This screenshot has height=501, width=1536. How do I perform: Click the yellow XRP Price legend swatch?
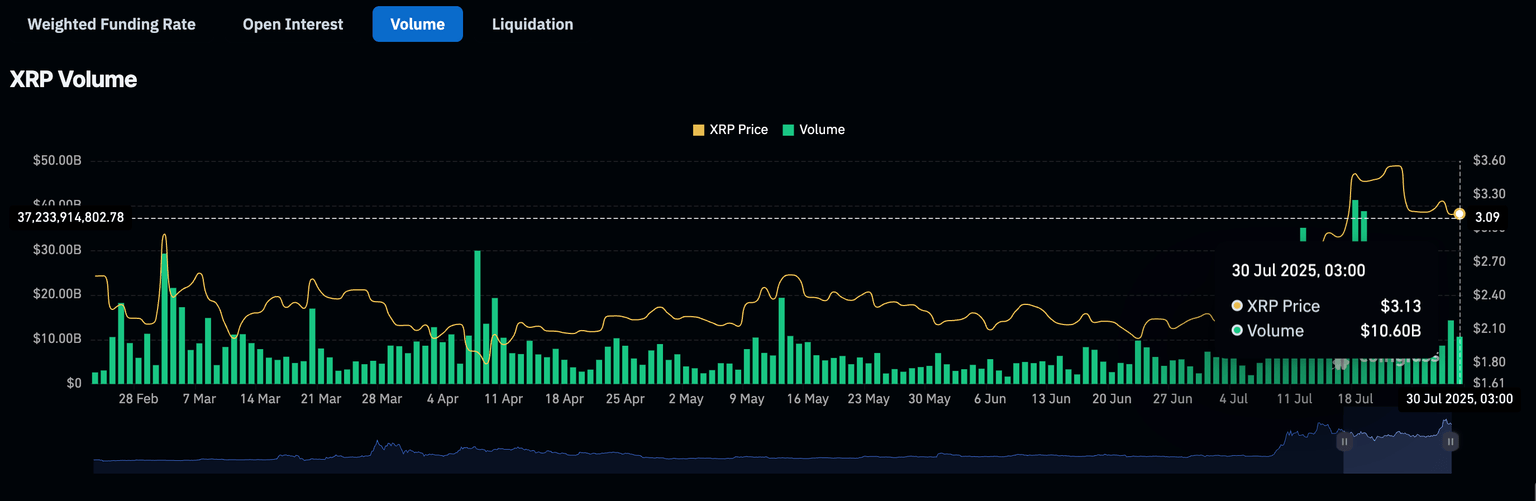pyautogui.click(x=699, y=130)
